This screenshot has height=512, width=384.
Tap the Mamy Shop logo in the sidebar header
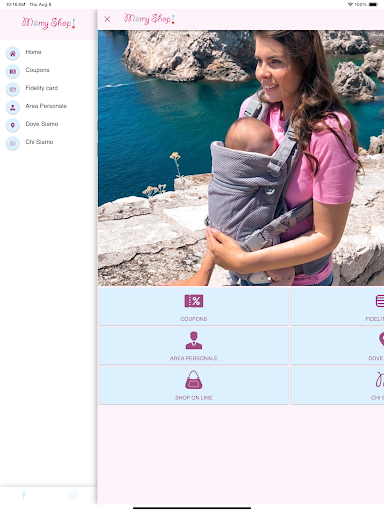click(x=49, y=23)
